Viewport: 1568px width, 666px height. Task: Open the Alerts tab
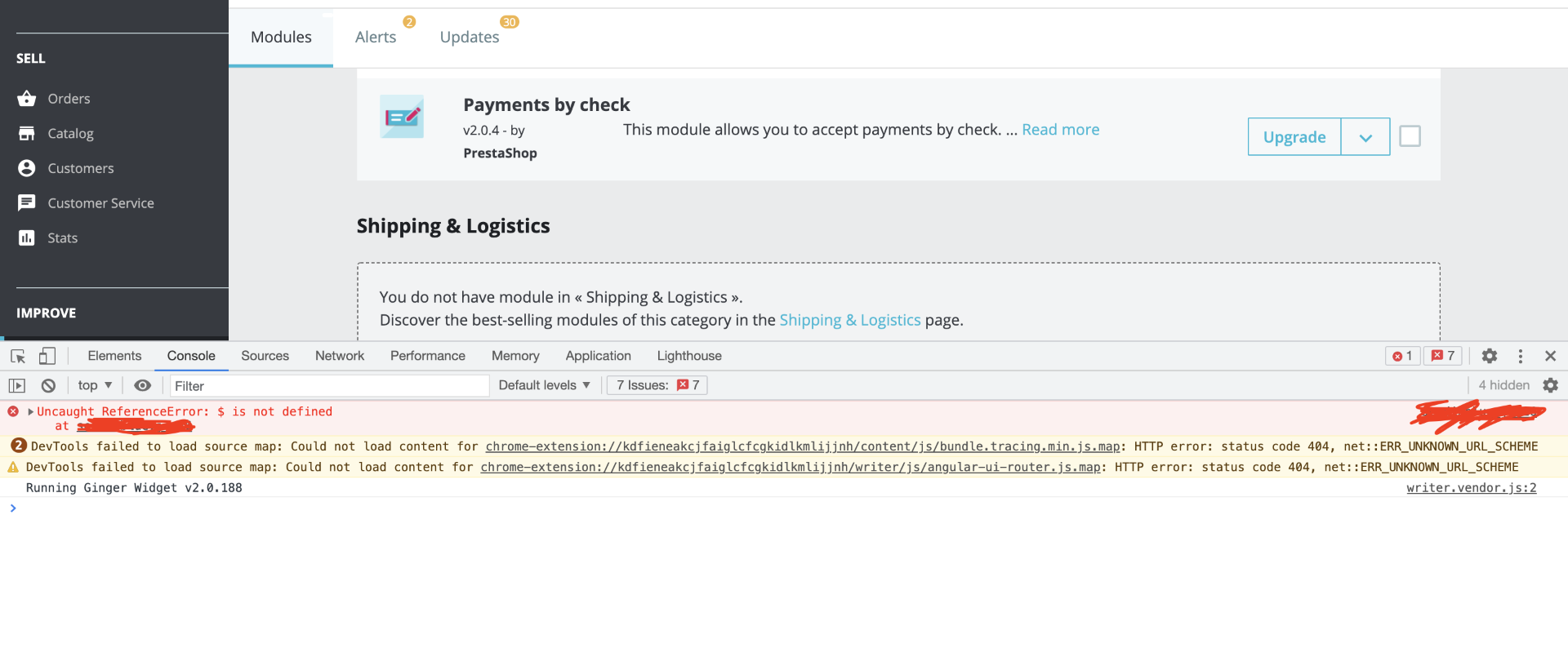(376, 37)
